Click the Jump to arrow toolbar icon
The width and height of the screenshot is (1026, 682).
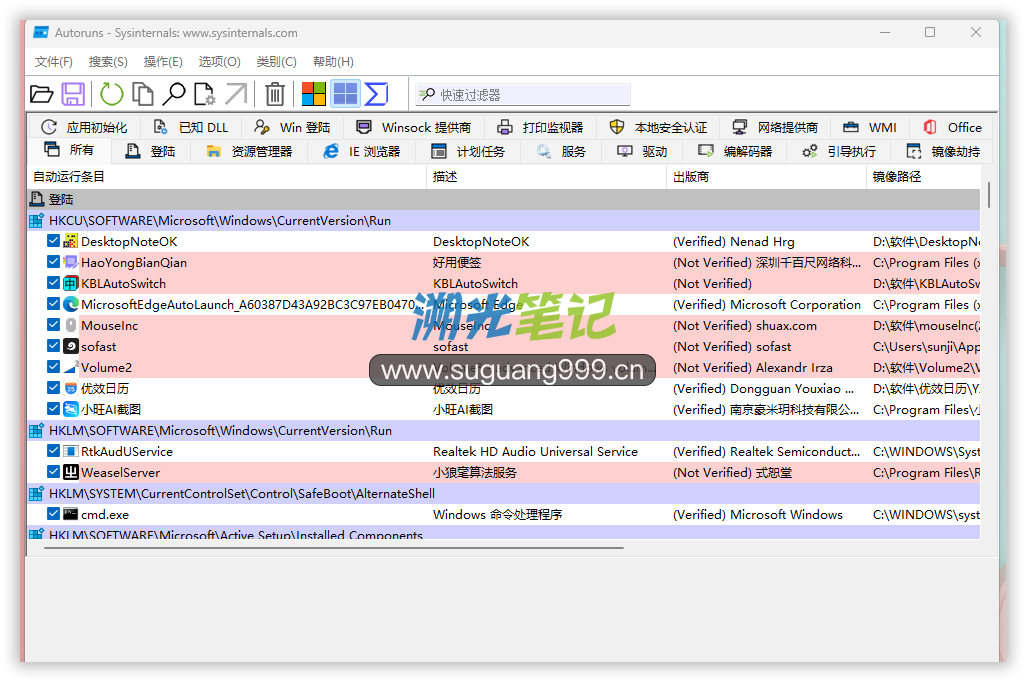[x=236, y=94]
